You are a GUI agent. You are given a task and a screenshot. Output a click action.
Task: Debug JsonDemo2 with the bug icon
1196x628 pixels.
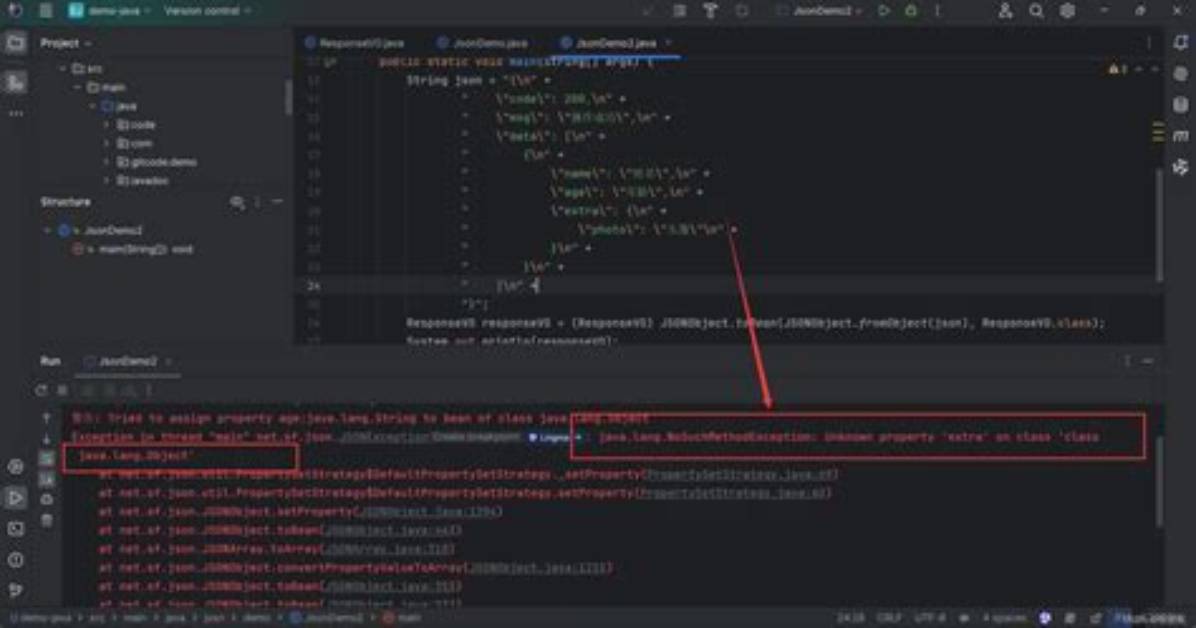tap(911, 11)
